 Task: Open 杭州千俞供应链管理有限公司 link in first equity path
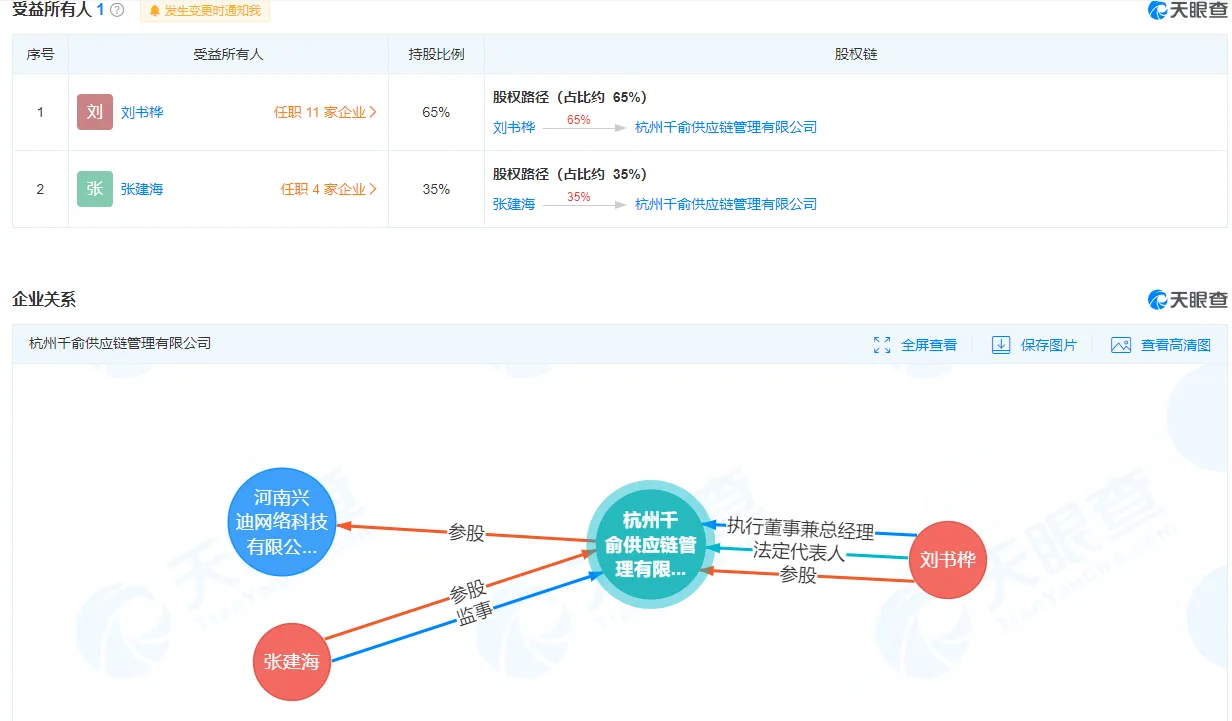coord(726,127)
